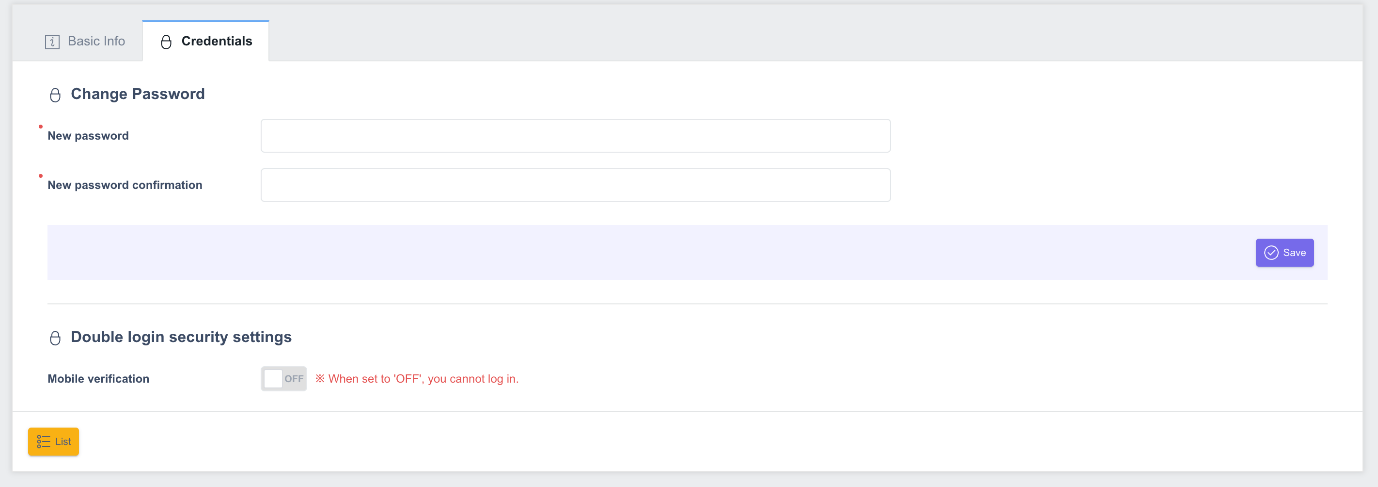1378x487 pixels.
Task: Click the lock icon beside Double login security settings
Action: click(55, 338)
